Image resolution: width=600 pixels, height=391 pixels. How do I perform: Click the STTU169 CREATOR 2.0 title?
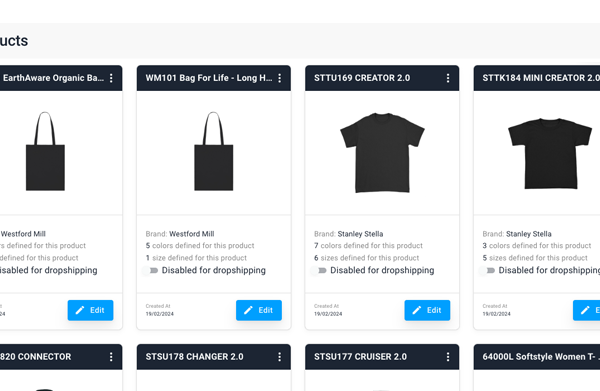(362, 78)
